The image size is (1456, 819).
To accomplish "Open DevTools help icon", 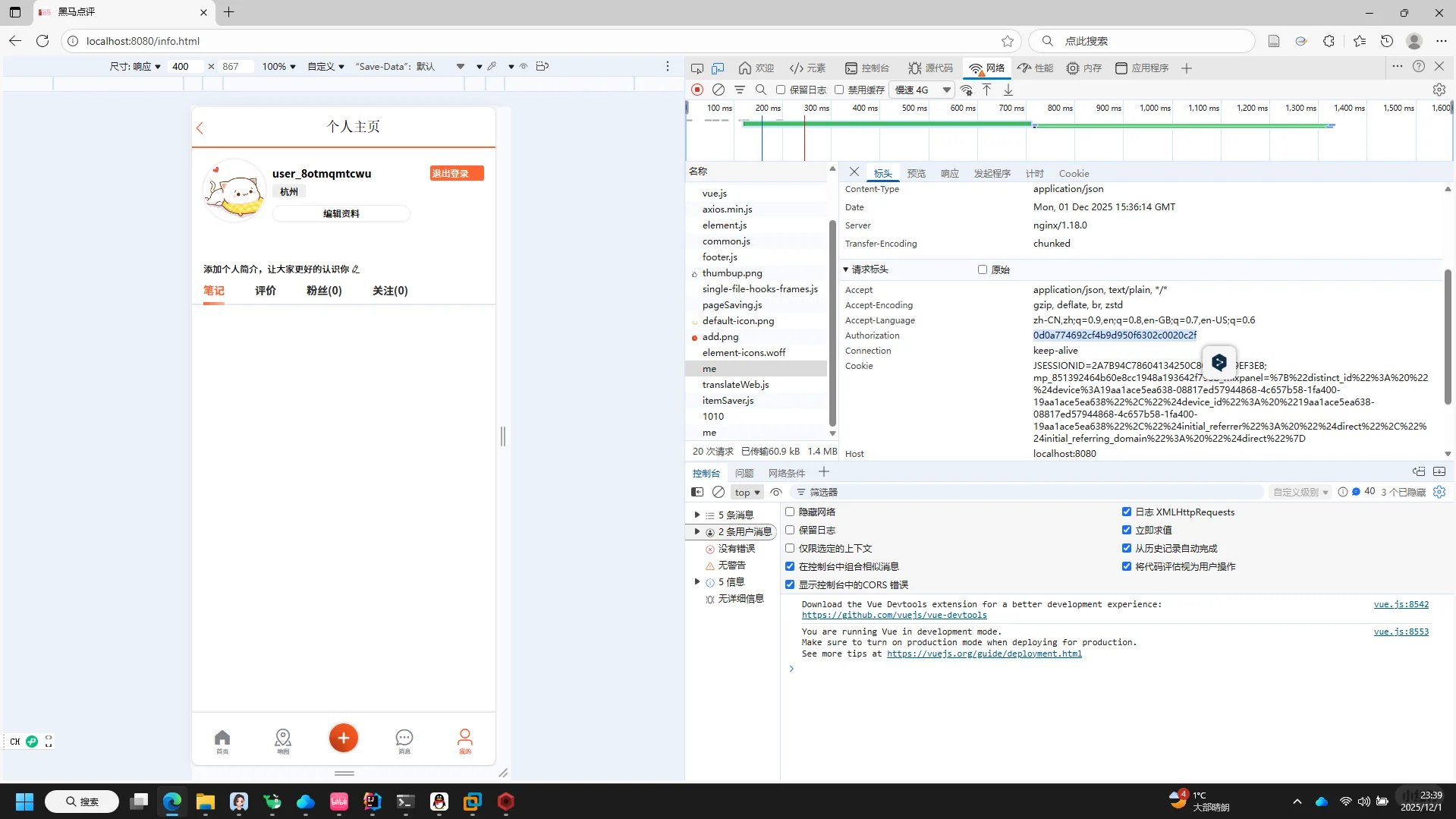I will pos(1419,67).
